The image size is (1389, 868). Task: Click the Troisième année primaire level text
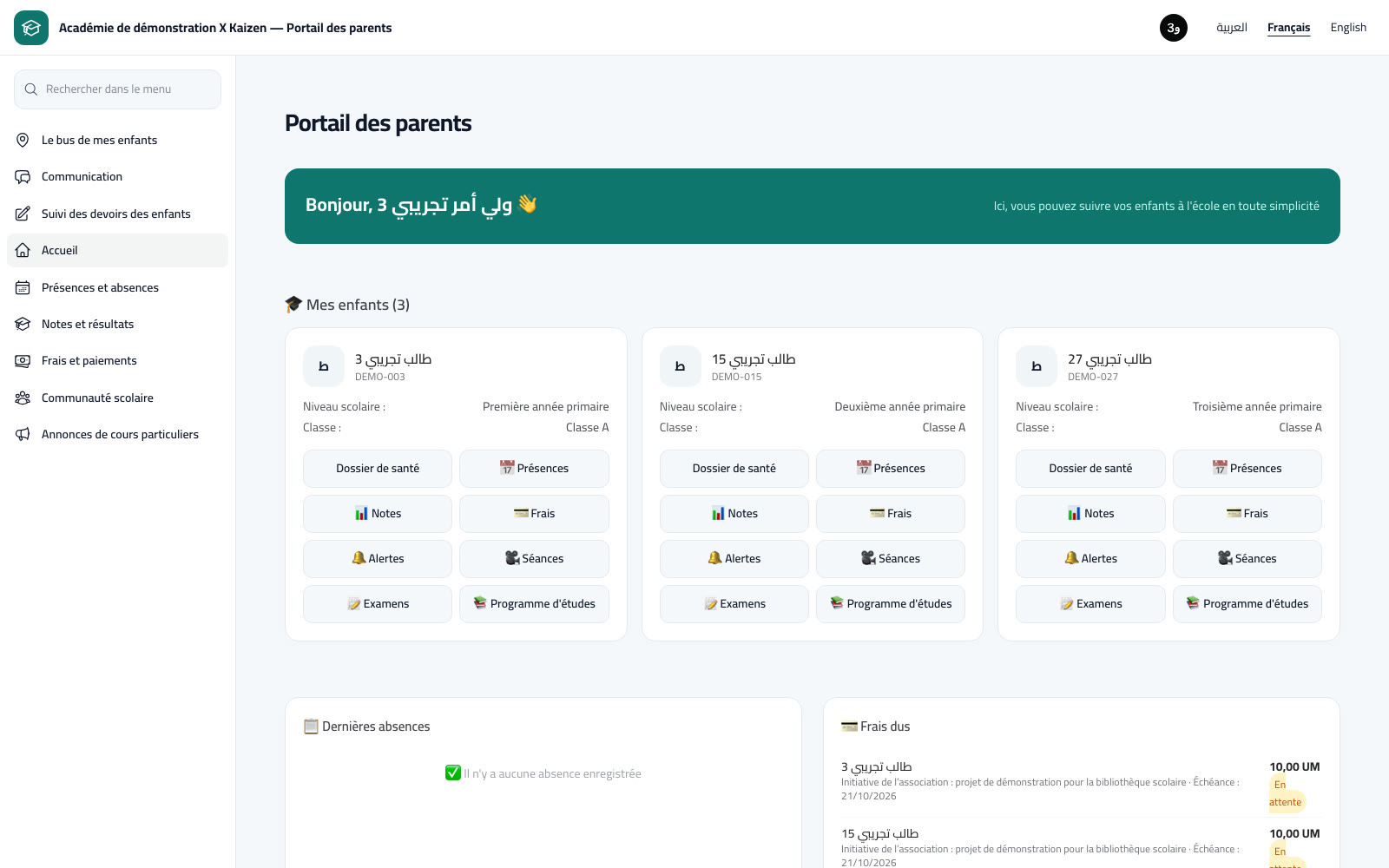(x=1257, y=407)
